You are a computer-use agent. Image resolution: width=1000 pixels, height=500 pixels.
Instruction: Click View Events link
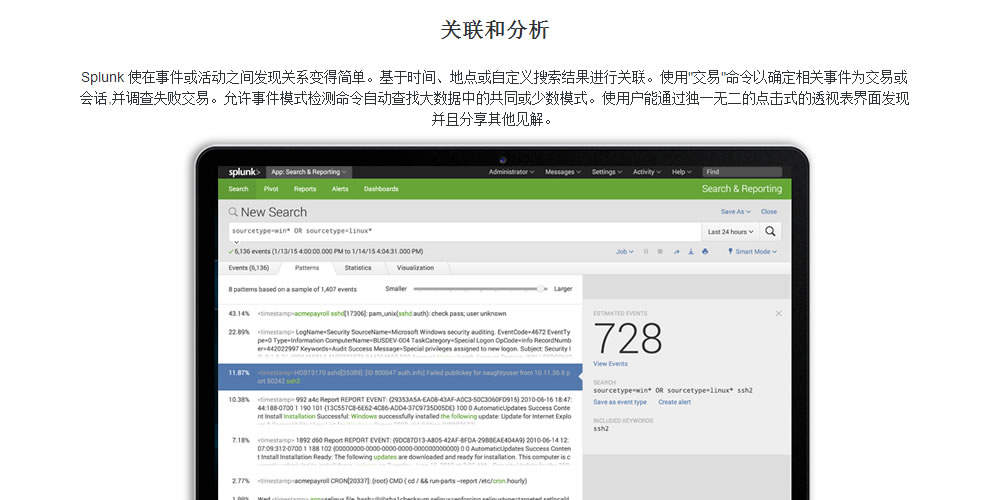pyautogui.click(x=610, y=364)
